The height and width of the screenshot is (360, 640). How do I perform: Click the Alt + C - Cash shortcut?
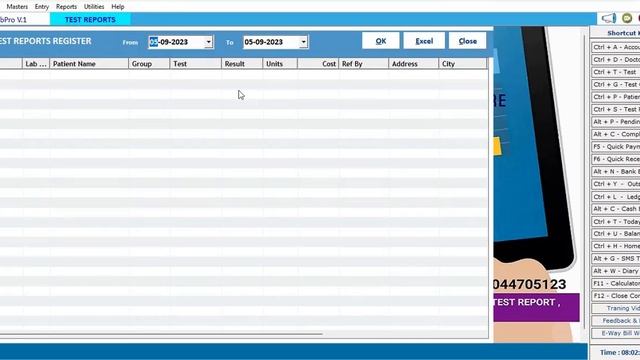(616, 209)
